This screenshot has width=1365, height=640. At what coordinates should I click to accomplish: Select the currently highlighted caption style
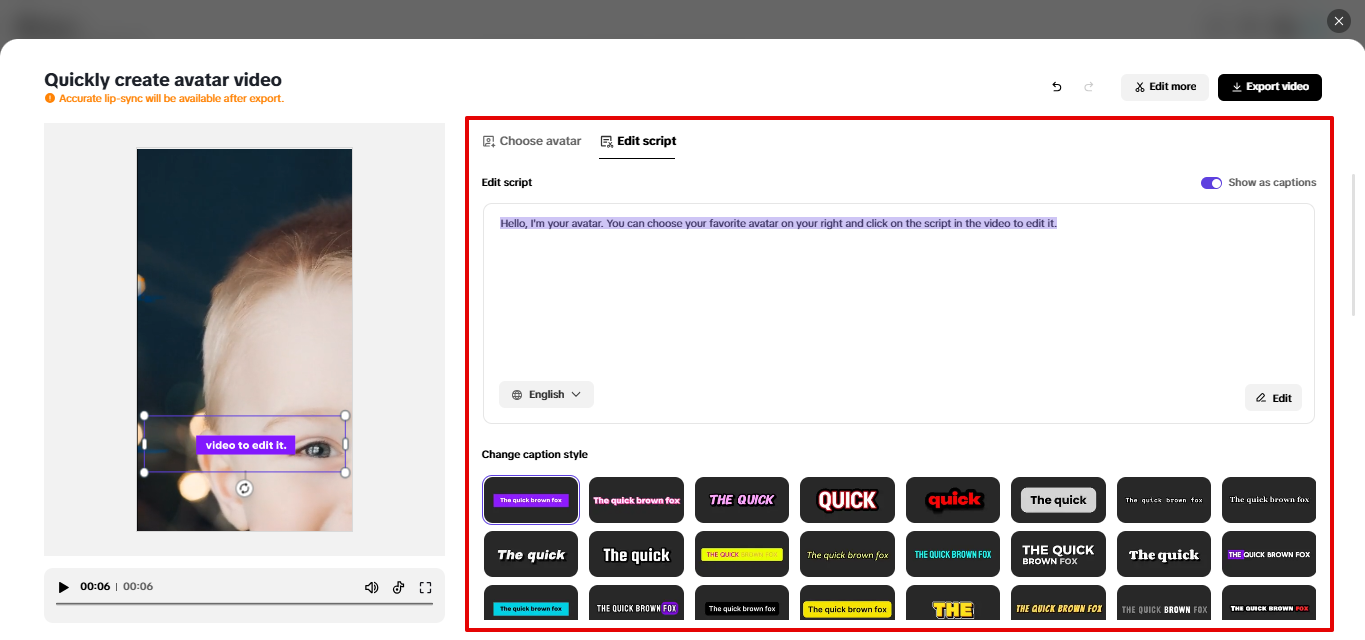pyautogui.click(x=530, y=500)
